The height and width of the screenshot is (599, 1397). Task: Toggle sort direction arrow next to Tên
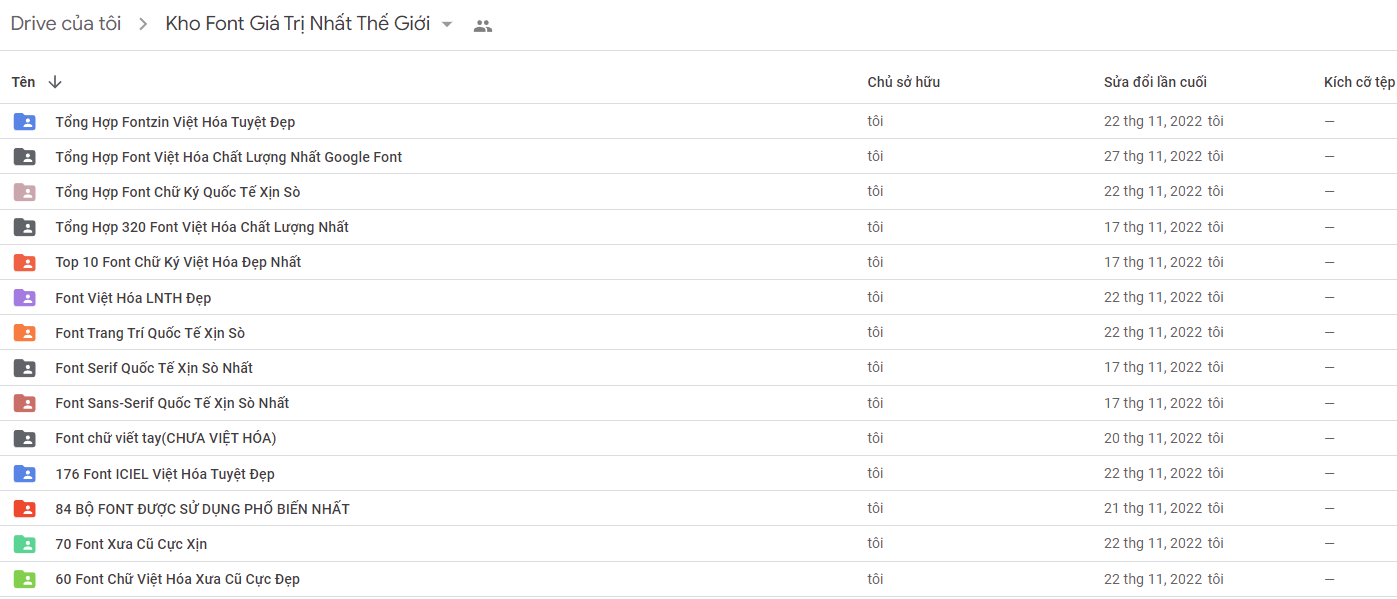[x=55, y=82]
